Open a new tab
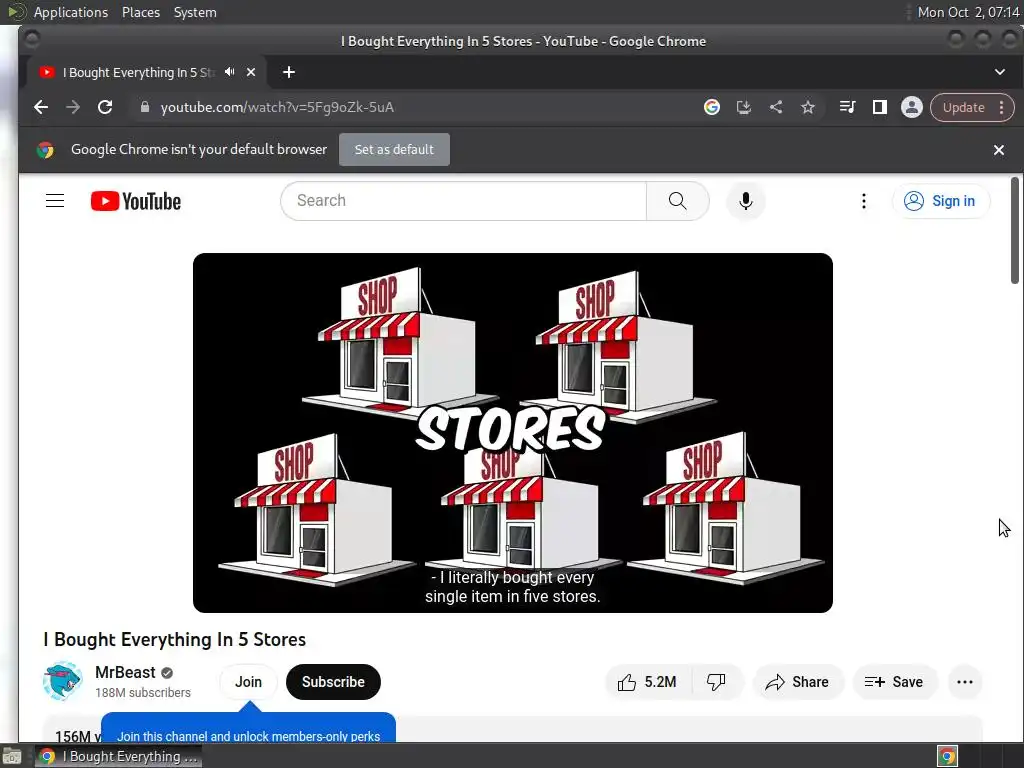 pos(289,72)
